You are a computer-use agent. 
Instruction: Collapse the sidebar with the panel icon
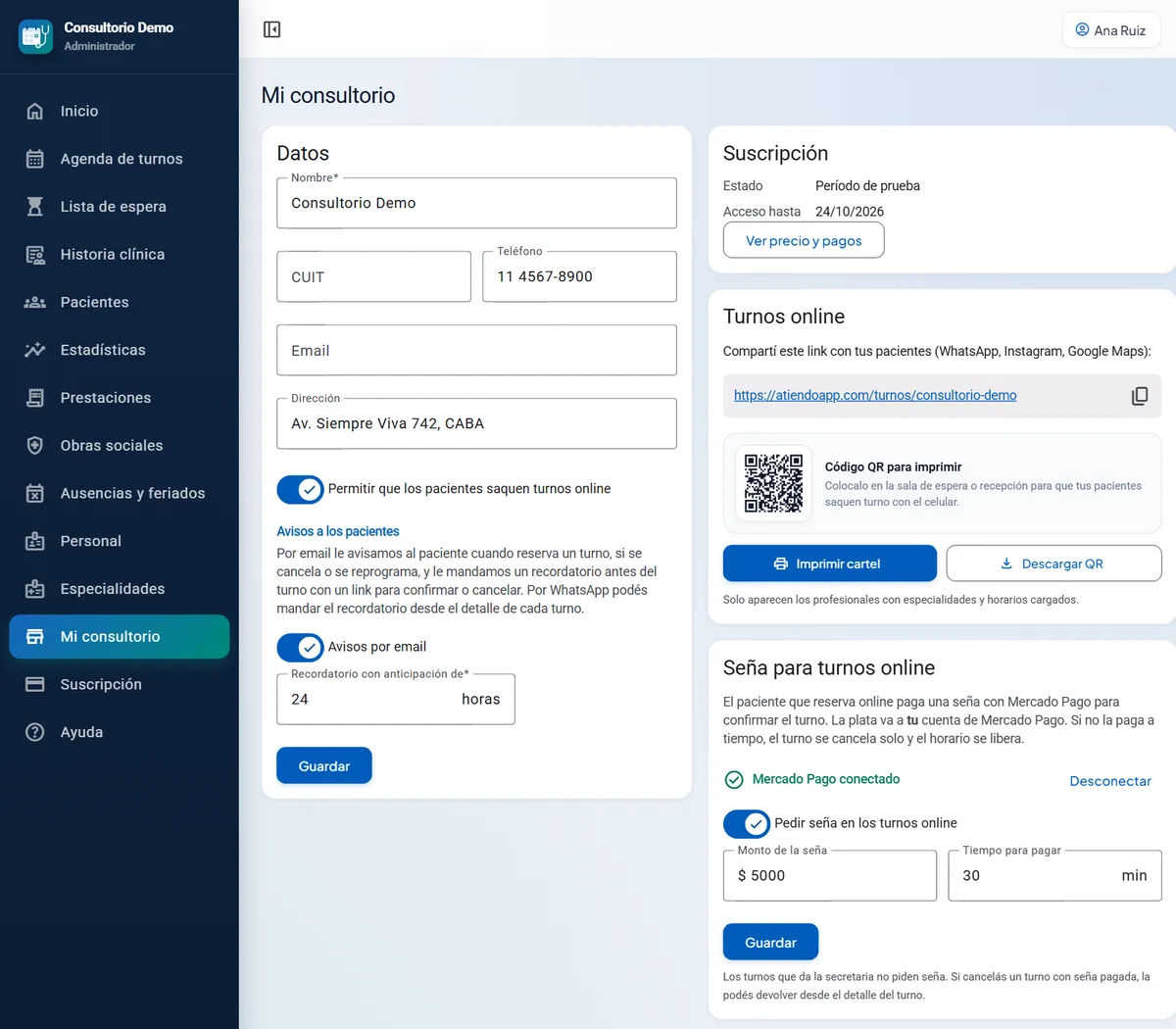[272, 29]
